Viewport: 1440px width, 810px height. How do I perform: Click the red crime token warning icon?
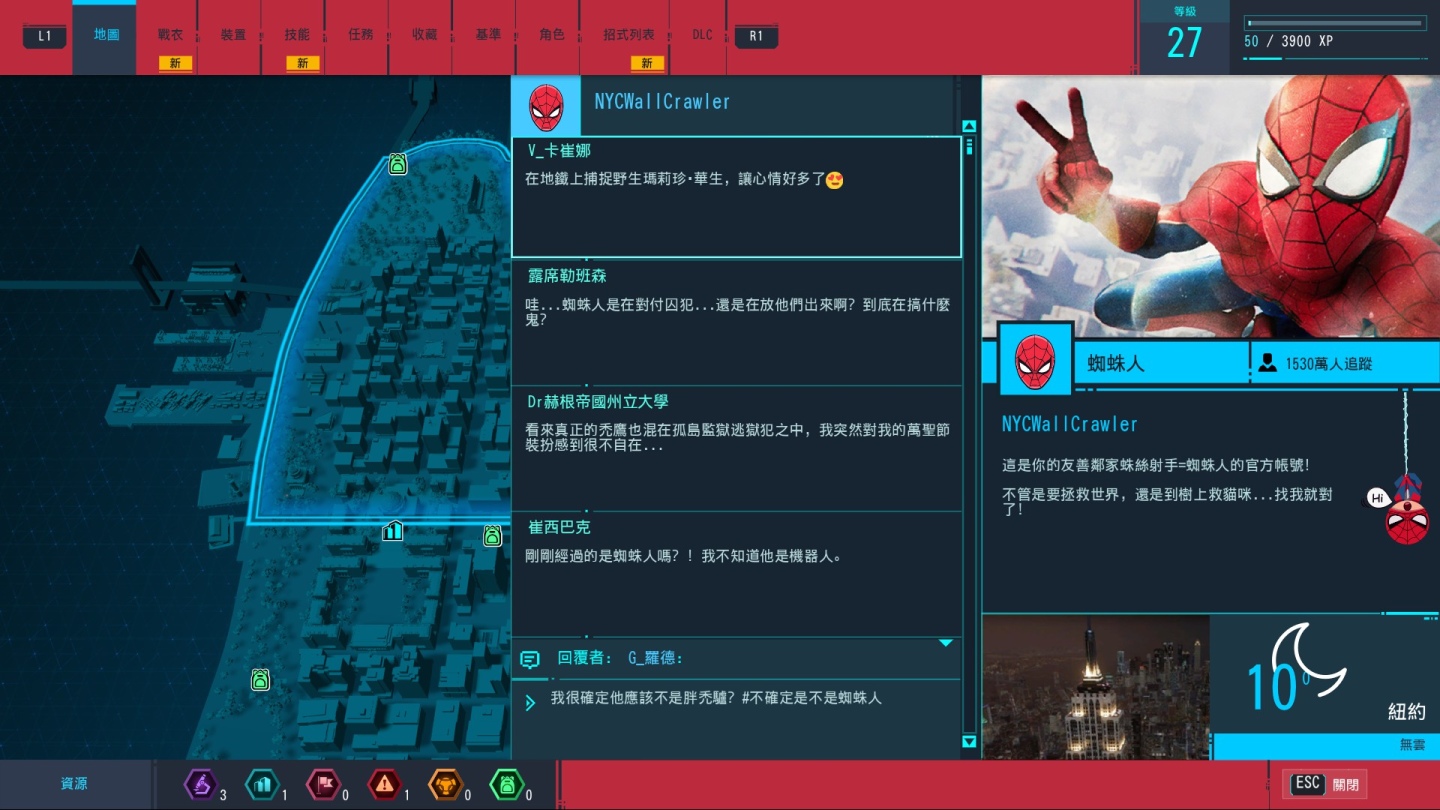(385, 785)
